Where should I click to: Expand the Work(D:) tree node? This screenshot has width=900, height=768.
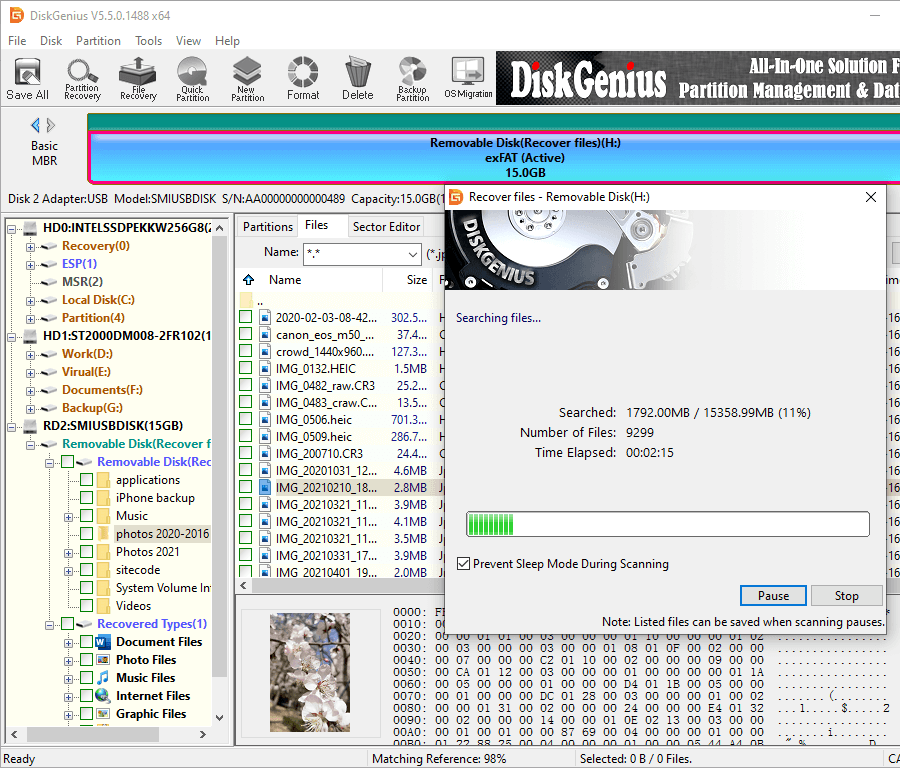click(31, 354)
